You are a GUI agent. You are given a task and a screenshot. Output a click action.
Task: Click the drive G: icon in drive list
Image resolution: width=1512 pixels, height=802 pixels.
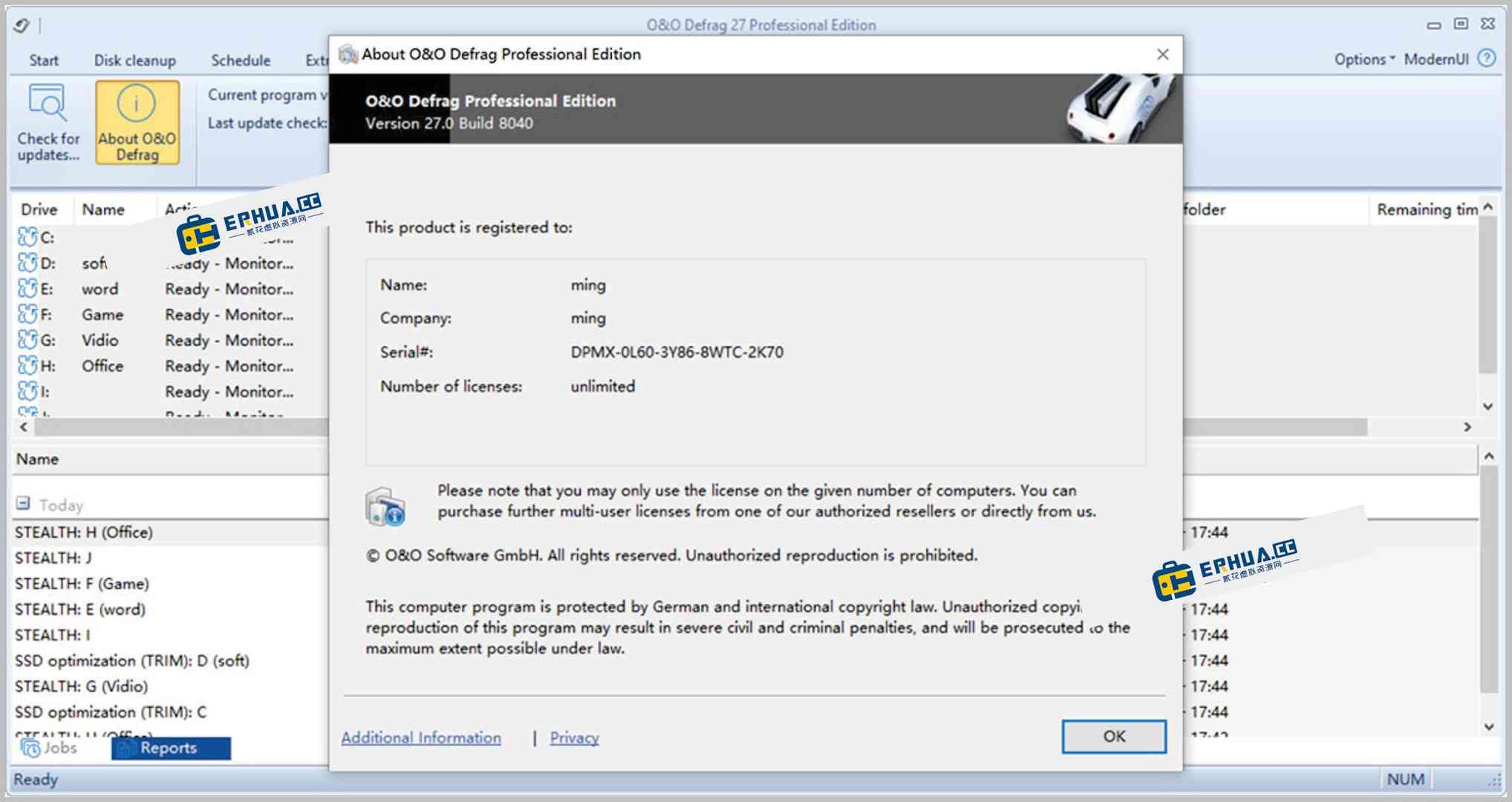point(27,340)
